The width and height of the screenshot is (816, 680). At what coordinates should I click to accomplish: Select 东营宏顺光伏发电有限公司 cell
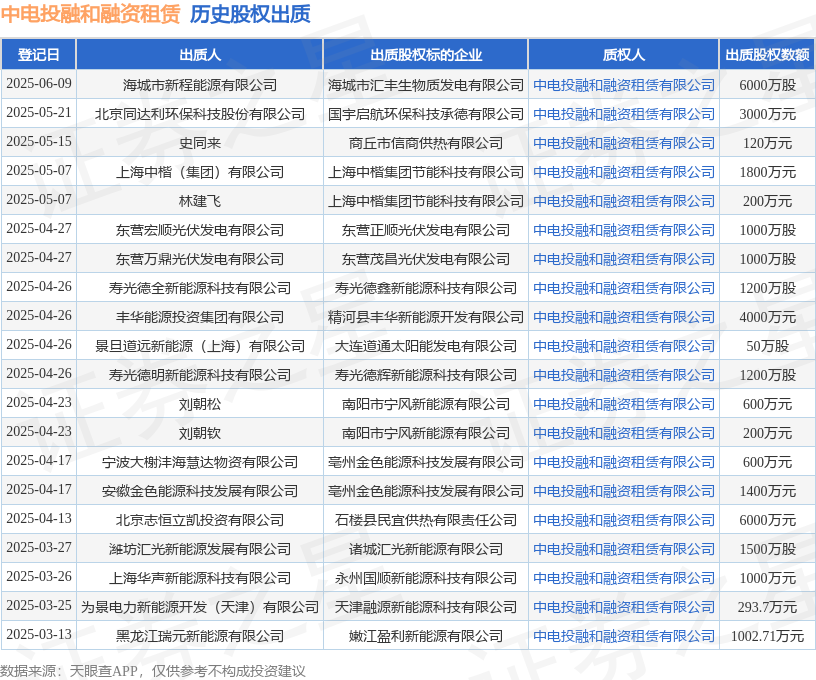pos(200,230)
